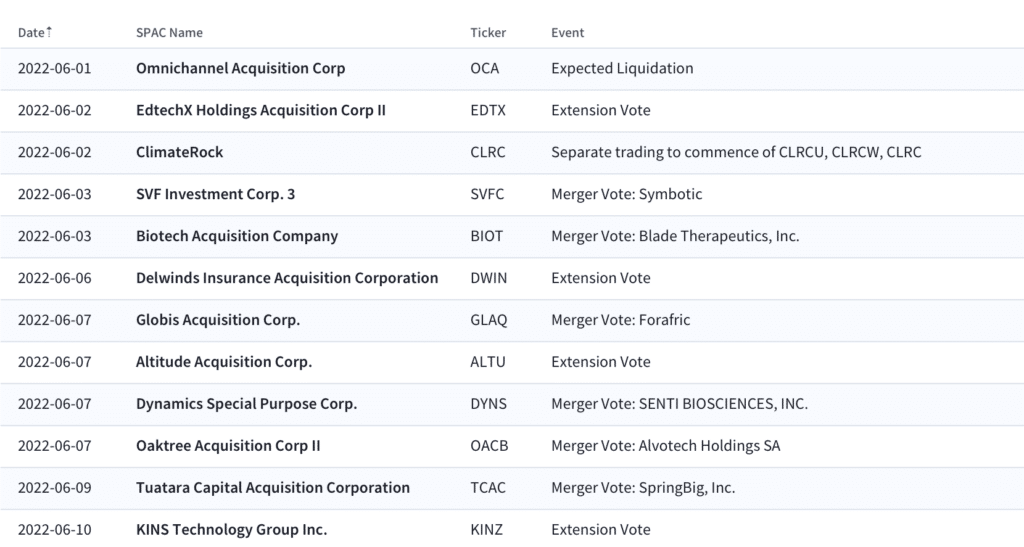Click the Ticker column header
1024x547 pixels.
click(488, 33)
